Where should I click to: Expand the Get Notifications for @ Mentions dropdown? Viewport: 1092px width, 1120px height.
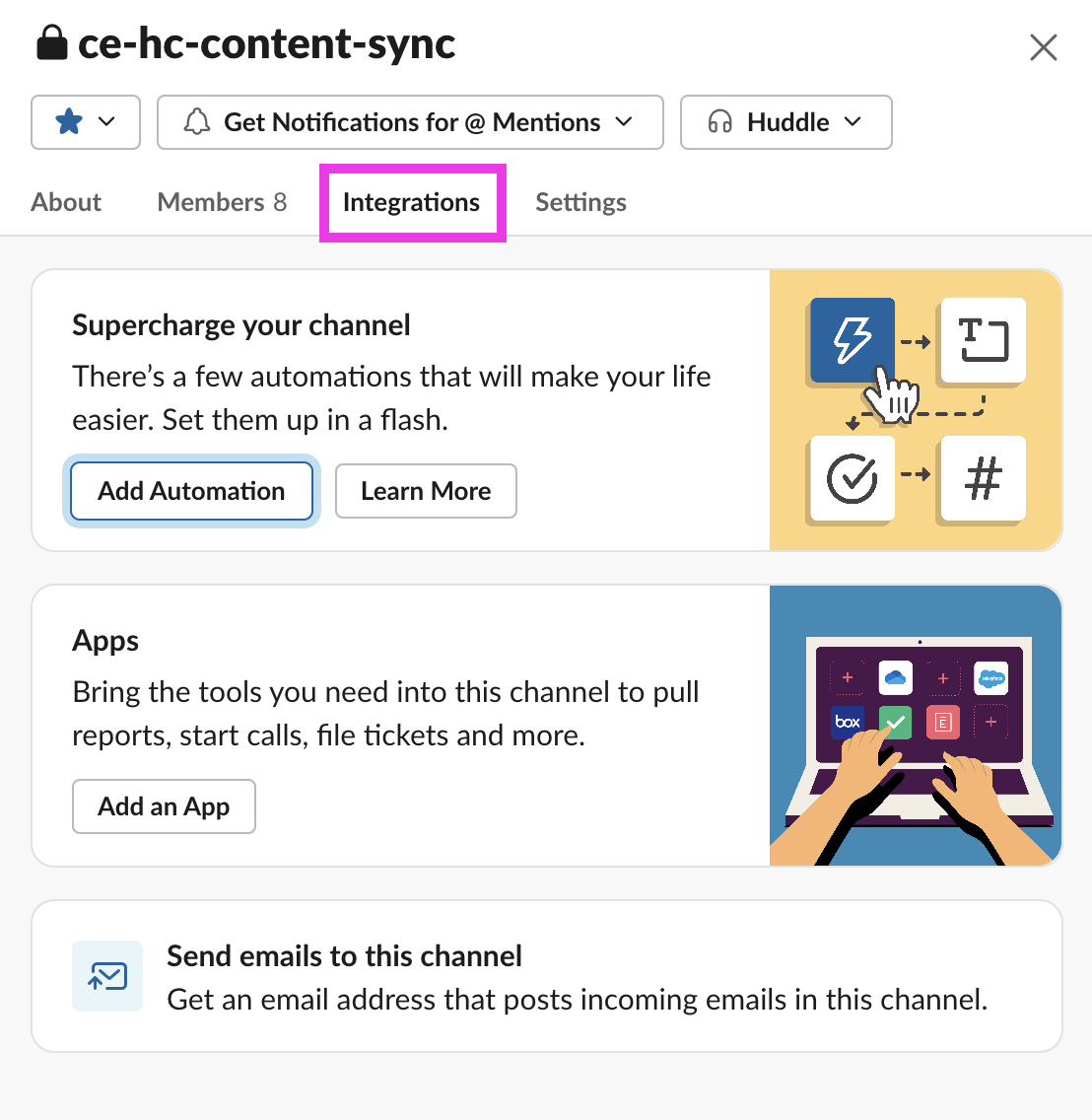(x=624, y=121)
